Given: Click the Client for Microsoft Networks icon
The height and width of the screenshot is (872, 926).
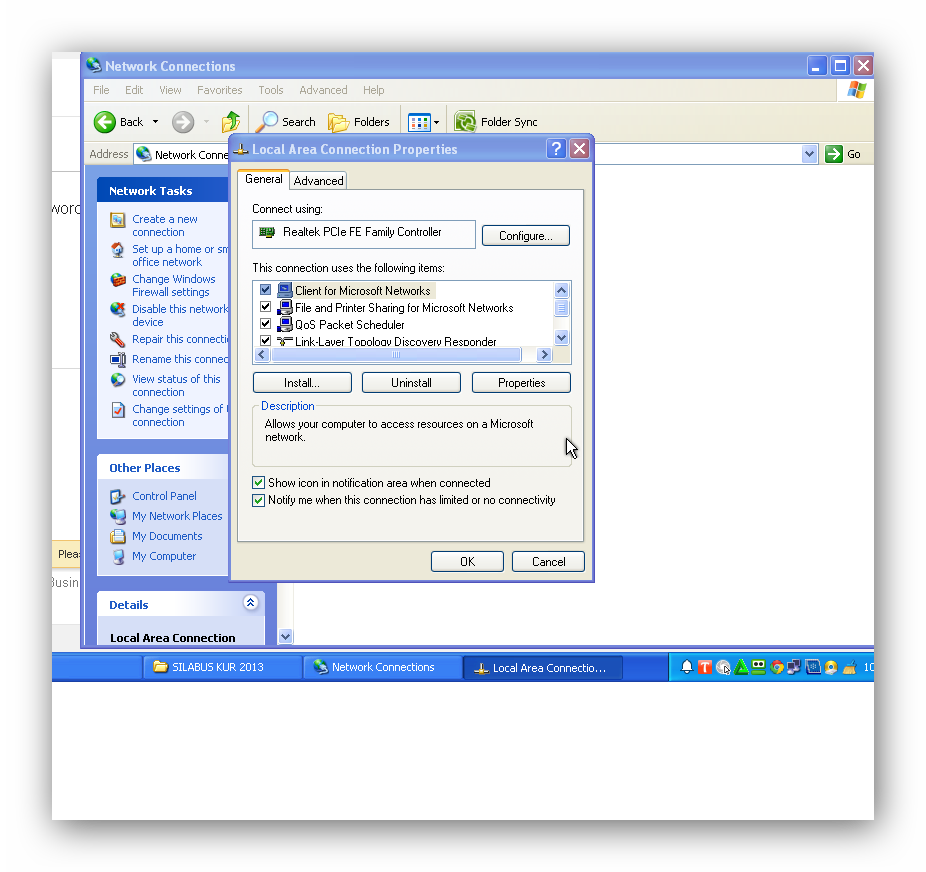Looking at the screenshot, I should tap(285, 290).
